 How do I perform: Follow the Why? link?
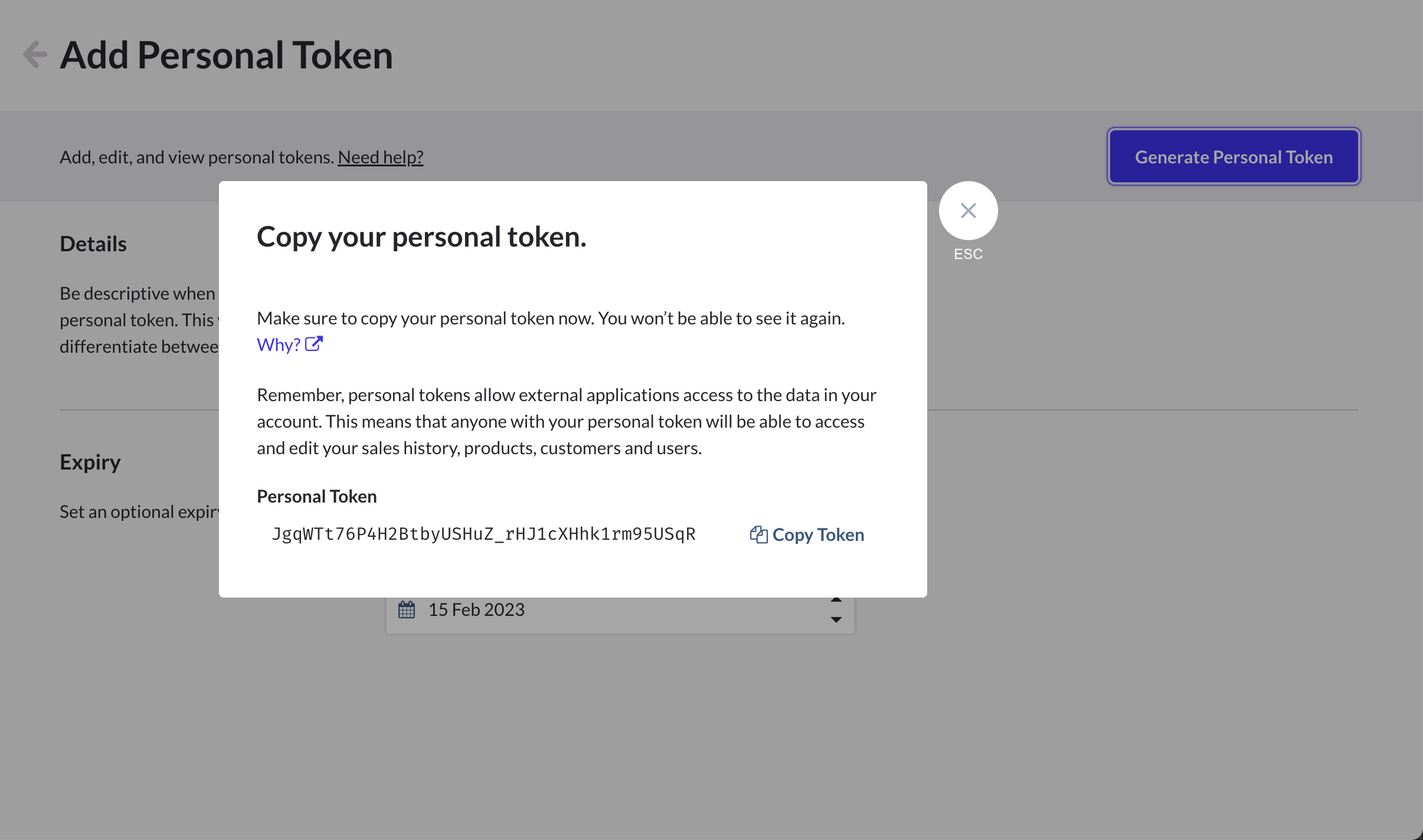tap(278, 344)
